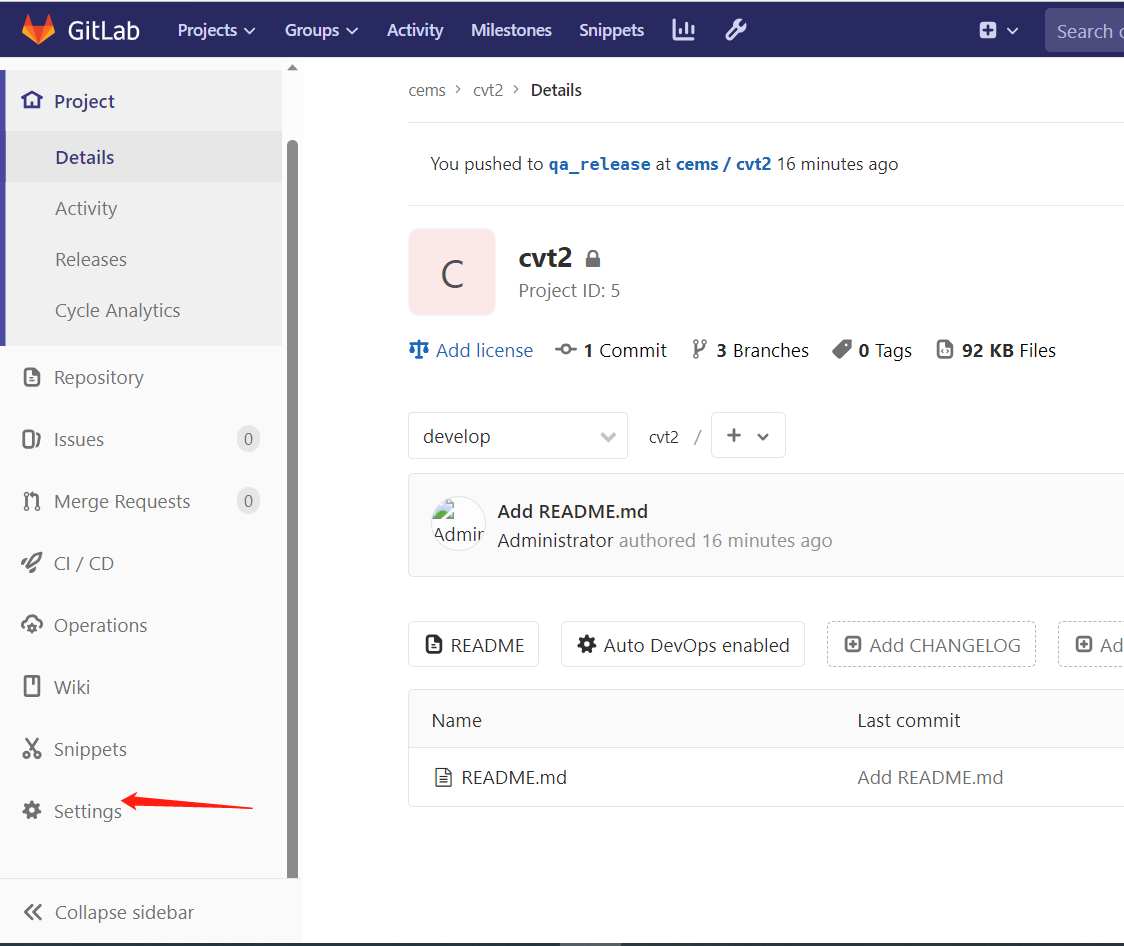Open the develop branch selector dropdown

[518, 436]
